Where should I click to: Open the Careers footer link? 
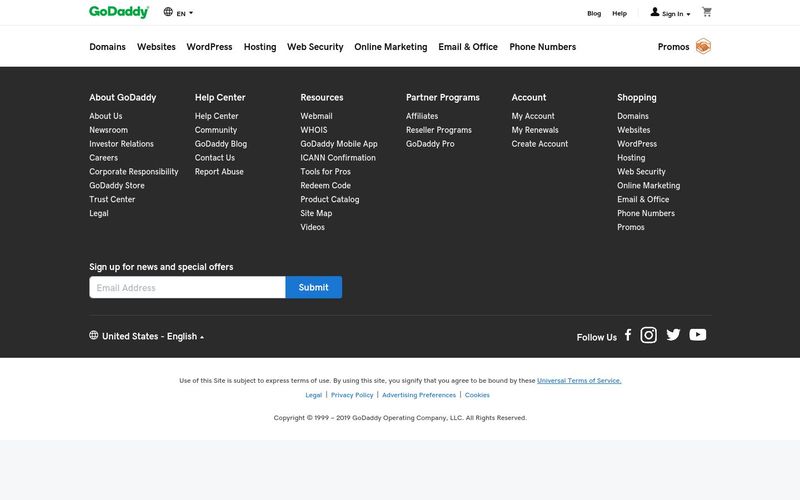pyautogui.click(x=104, y=158)
